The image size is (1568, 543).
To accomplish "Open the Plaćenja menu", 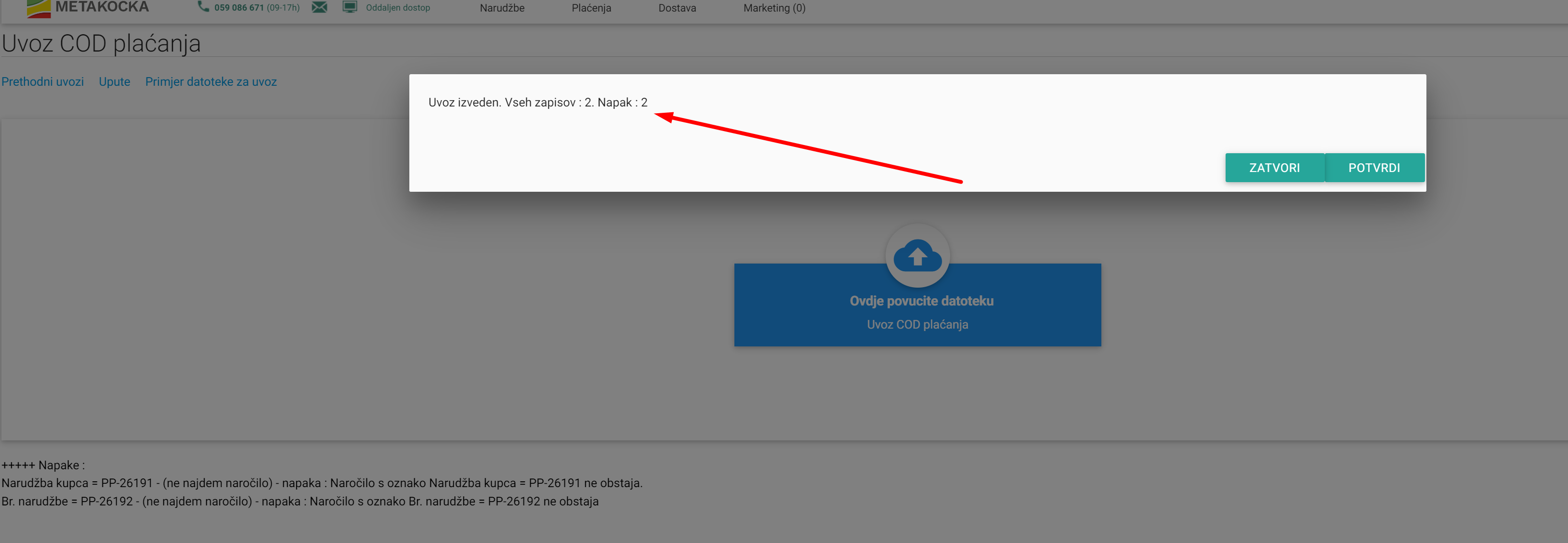I will [x=591, y=8].
